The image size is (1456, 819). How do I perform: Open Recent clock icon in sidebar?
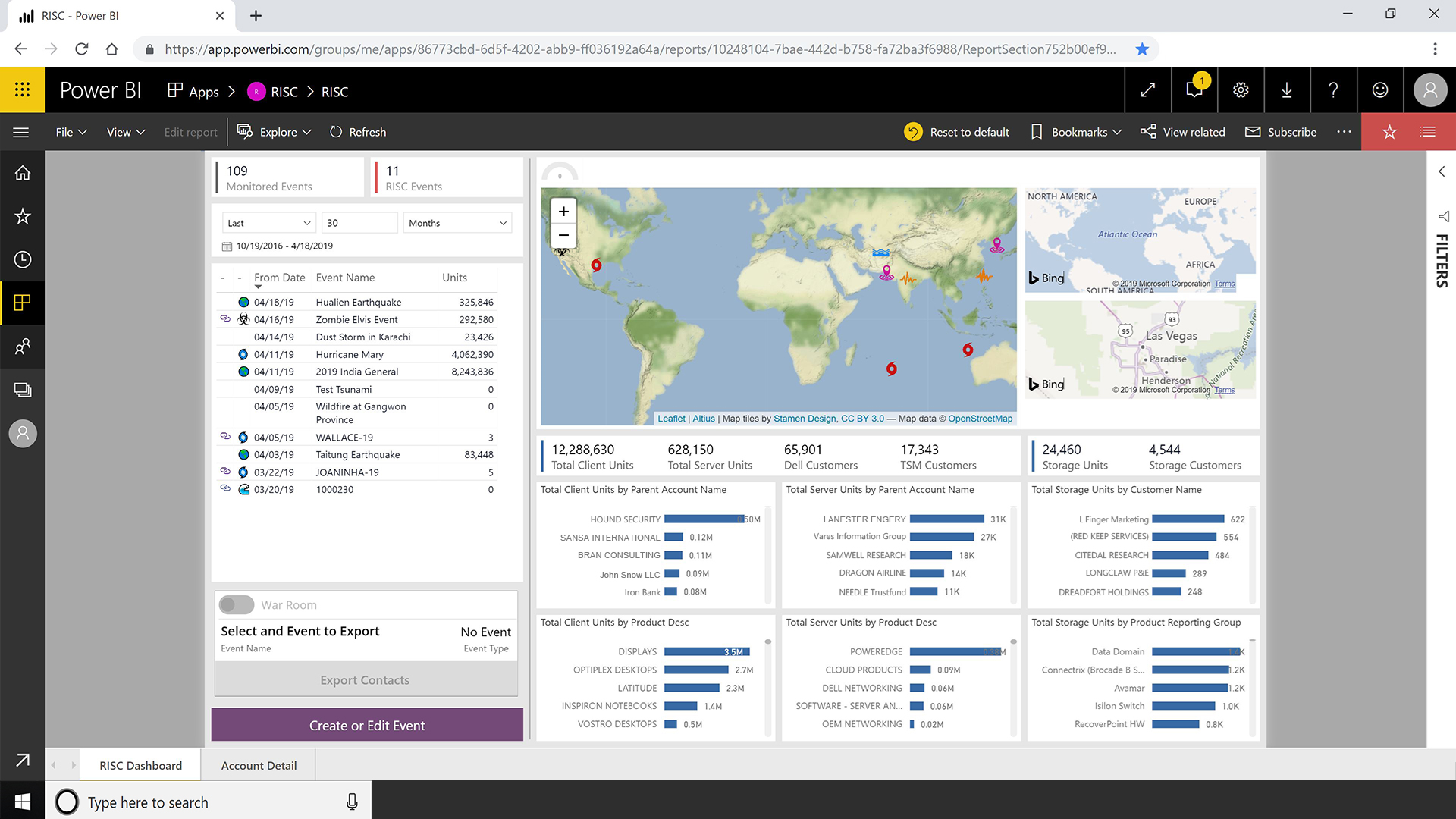click(x=23, y=259)
